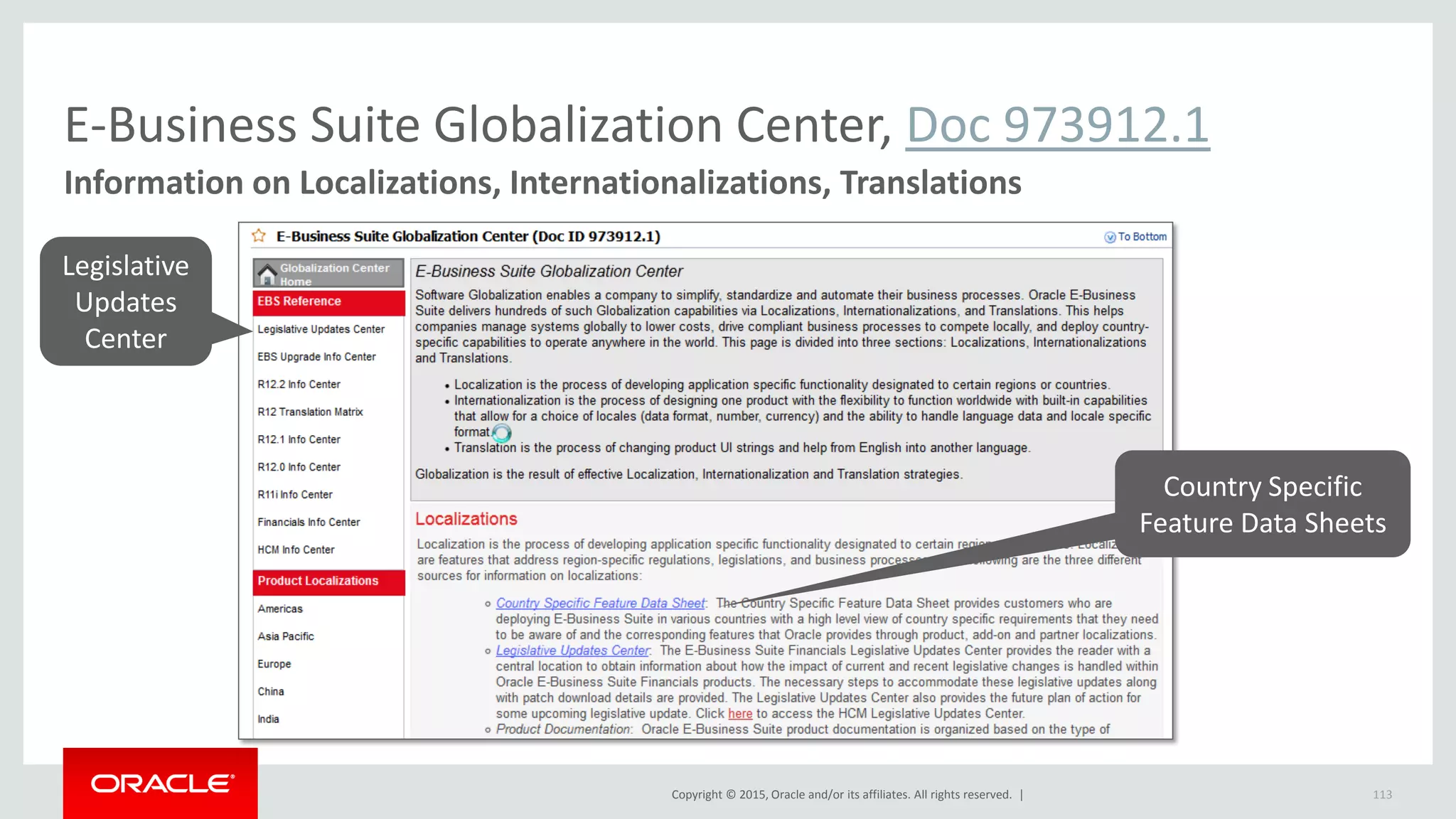Open Financials Info Center

pyautogui.click(x=309, y=522)
